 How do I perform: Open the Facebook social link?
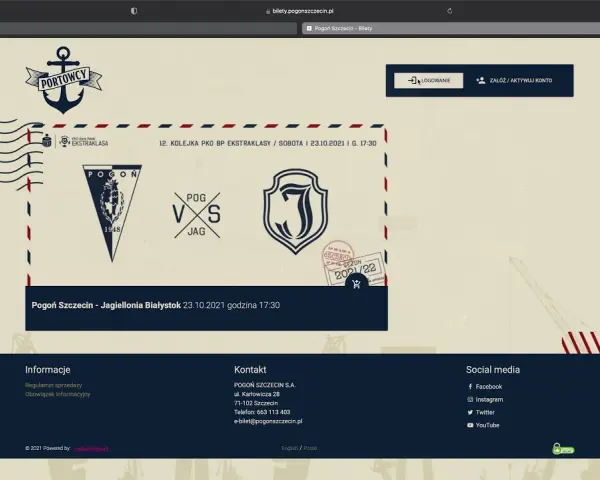click(485, 387)
